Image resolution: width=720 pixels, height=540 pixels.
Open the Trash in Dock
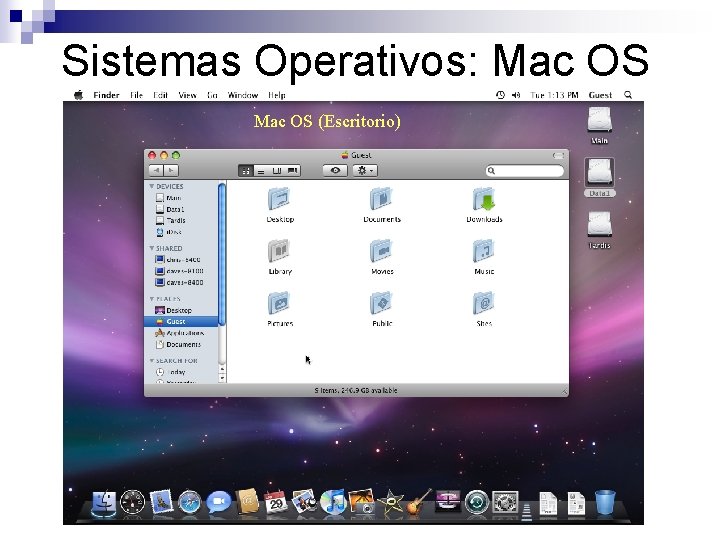pyautogui.click(x=605, y=502)
